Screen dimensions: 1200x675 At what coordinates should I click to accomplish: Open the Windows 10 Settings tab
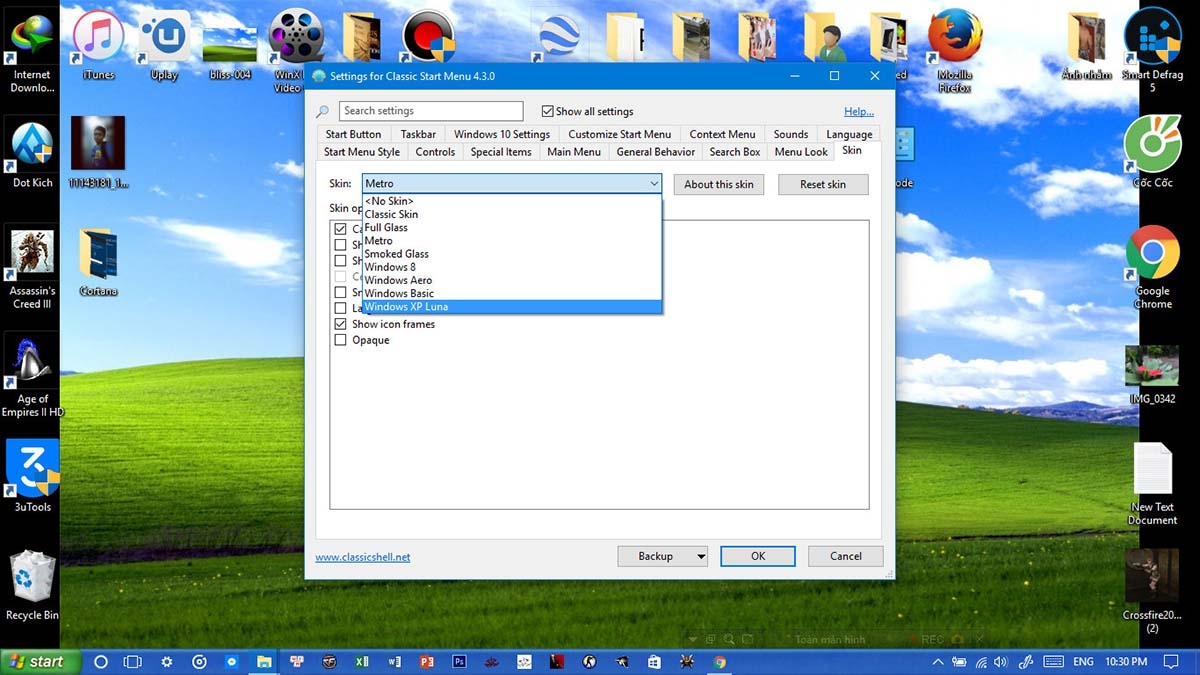pyautogui.click(x=502, y=134)
